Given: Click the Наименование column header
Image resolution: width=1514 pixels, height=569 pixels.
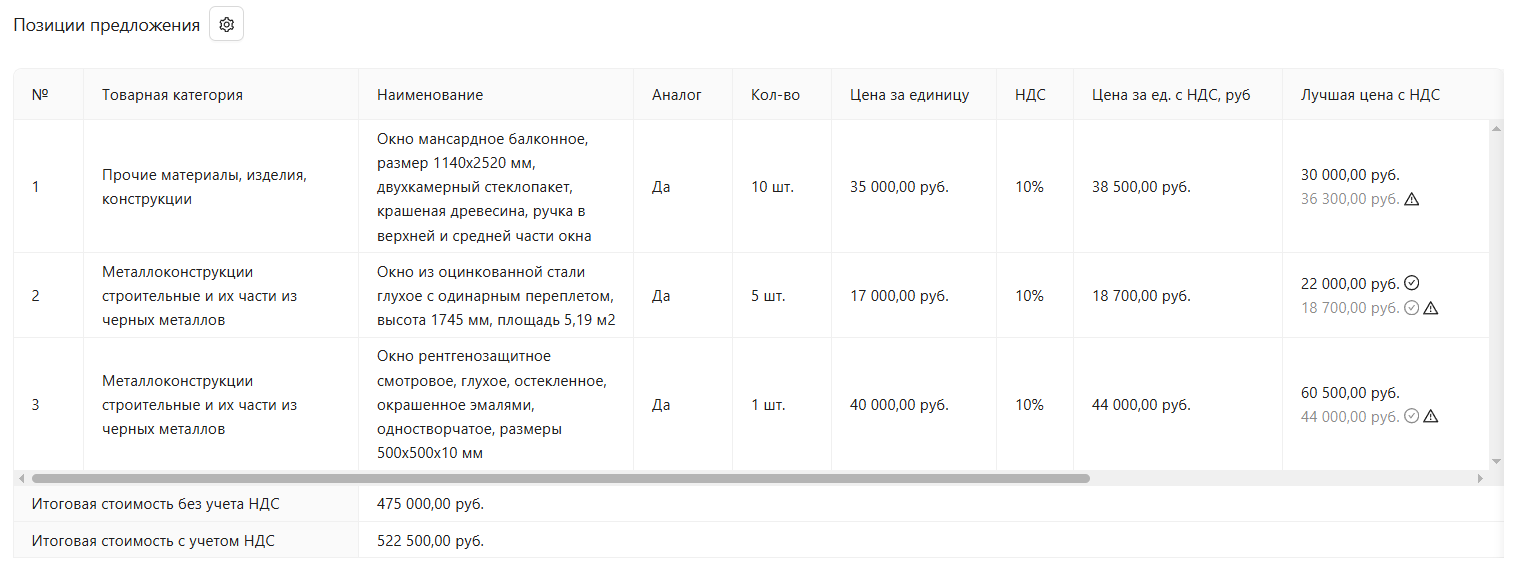Looking at the screenshot, I should pyautogui.click(x=430, y=95).
